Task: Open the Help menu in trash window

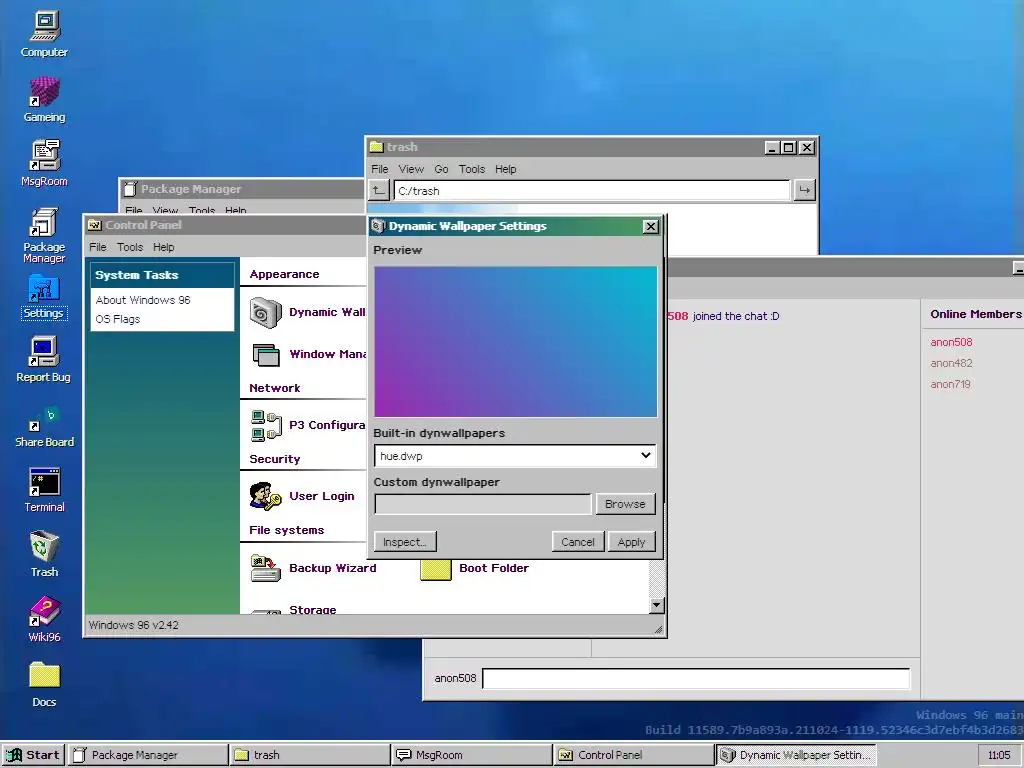Action: [x=505, y=169]
